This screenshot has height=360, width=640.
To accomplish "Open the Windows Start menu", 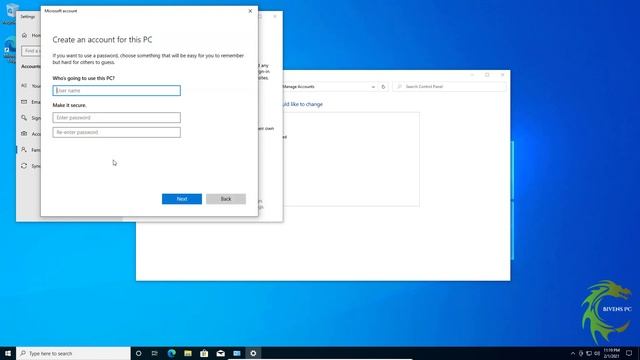I will pyautogui.click(x=8, y=353).
